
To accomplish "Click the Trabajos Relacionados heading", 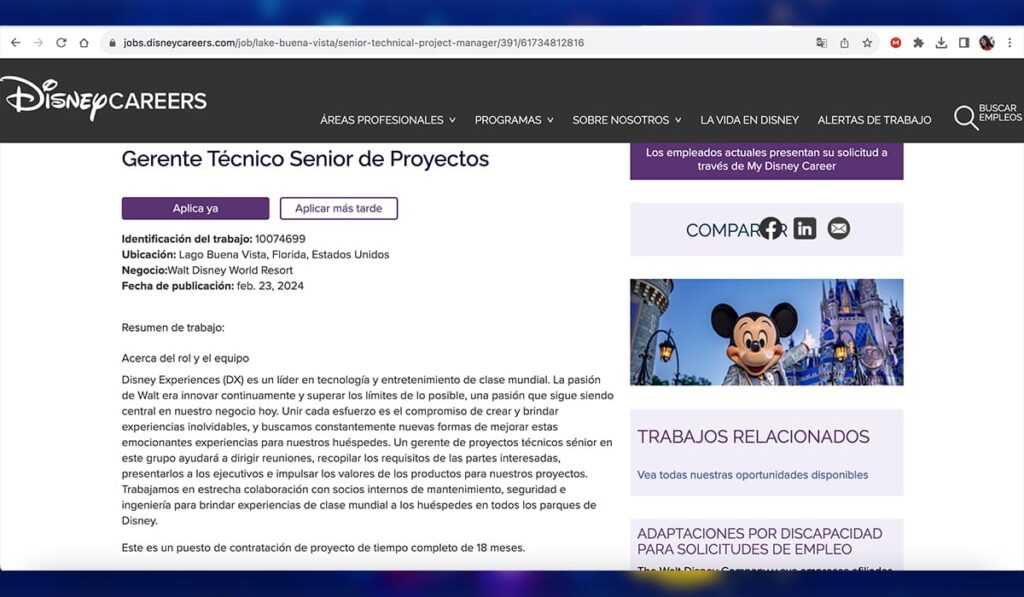I will tap(753, 437).
